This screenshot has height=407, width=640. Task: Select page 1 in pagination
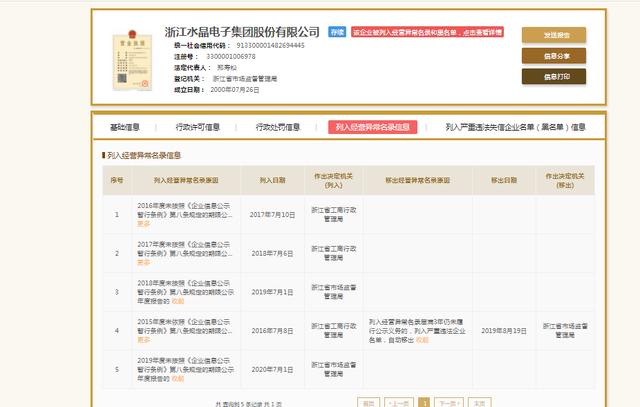(424, 402)
